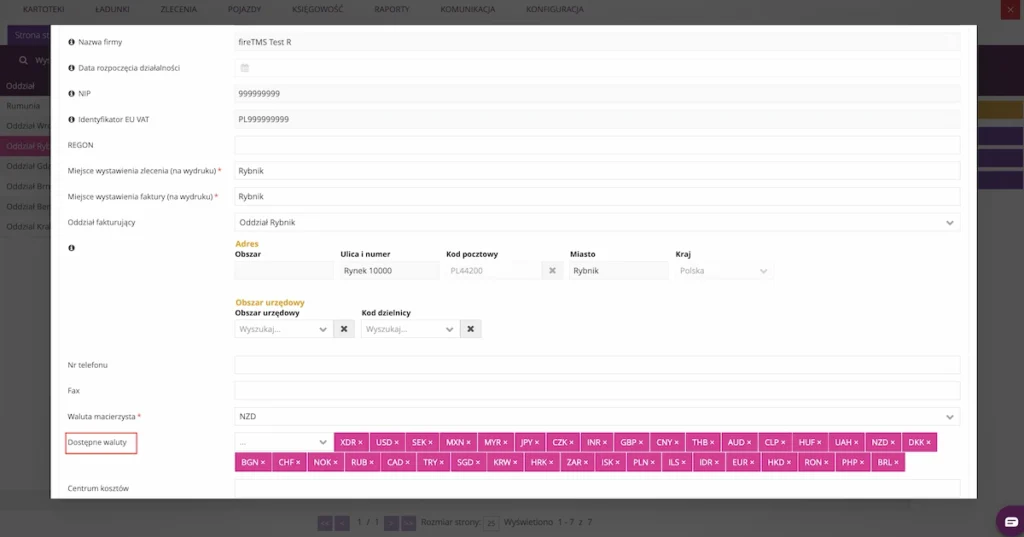Image resolution: width=1024 pixels, height=537 pixels.
Task: Open POJAZDY menu
Action: tap(244, 9)
